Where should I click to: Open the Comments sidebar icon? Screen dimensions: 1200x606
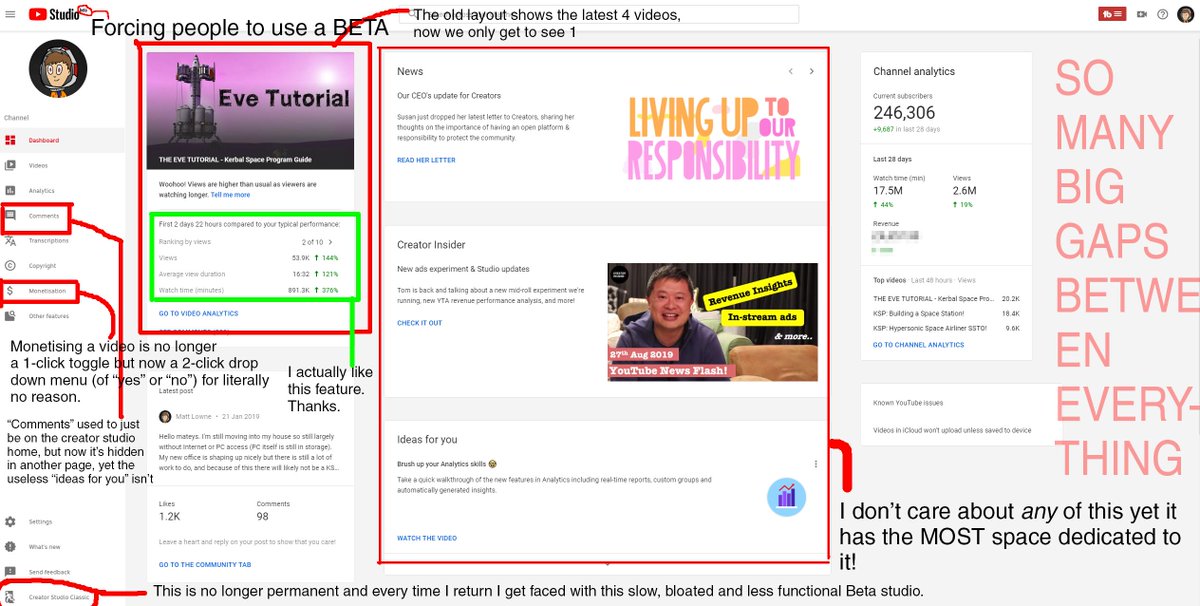coord(10,216)
